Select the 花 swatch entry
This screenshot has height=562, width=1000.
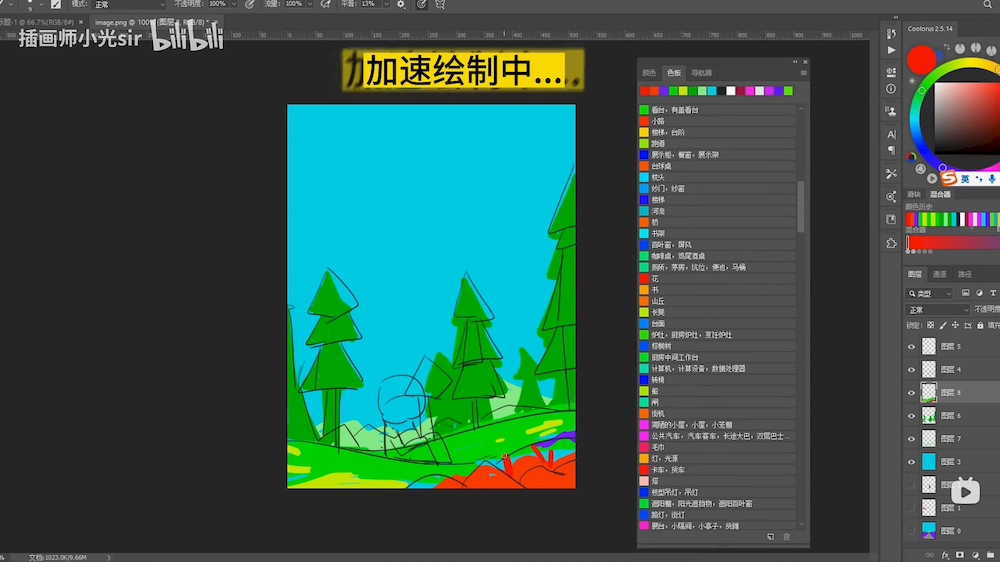(x=656, y=278)
